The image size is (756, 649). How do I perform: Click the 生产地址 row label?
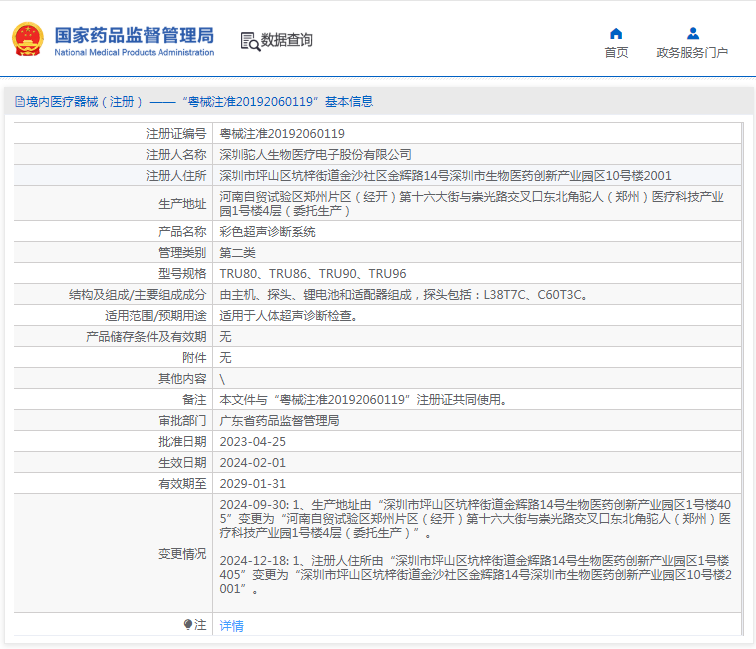(182, 204)
